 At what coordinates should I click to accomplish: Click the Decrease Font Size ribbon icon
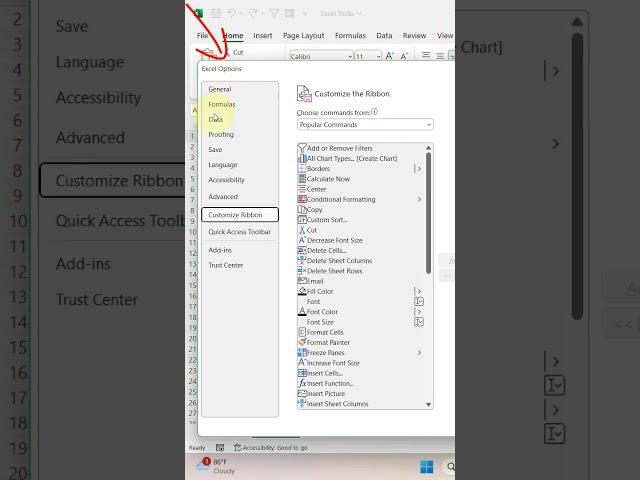(404, 56)
